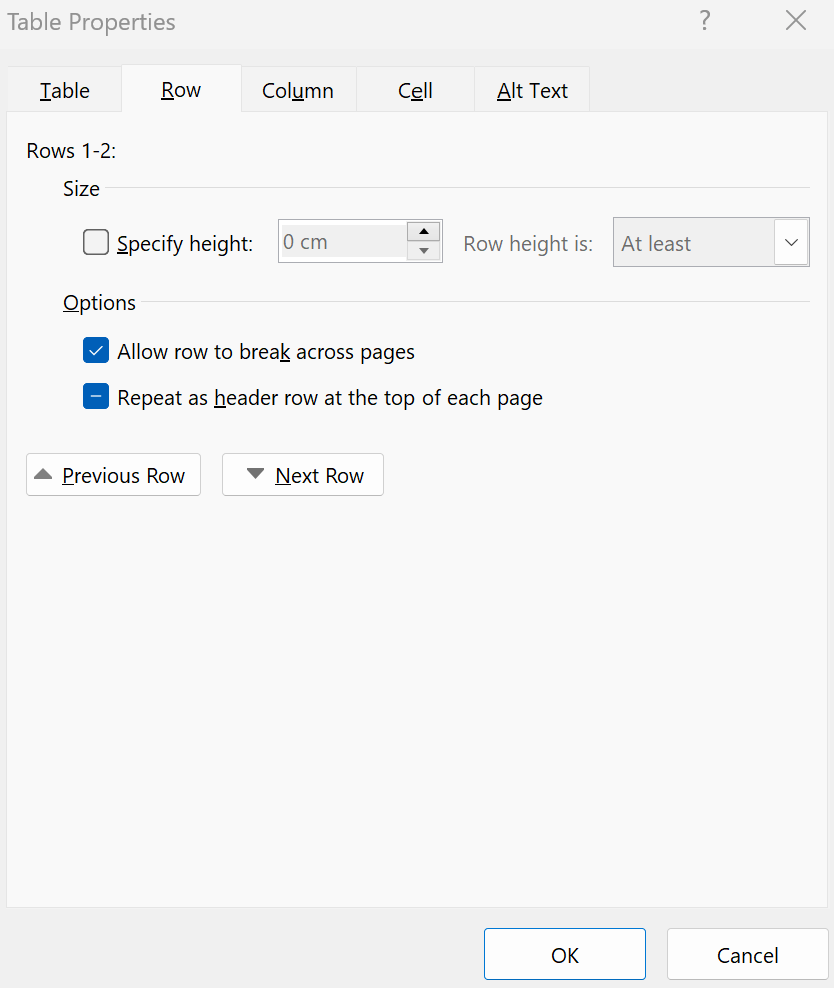
Task: Confirm changes with the OK button
Action: coord(565,955)
